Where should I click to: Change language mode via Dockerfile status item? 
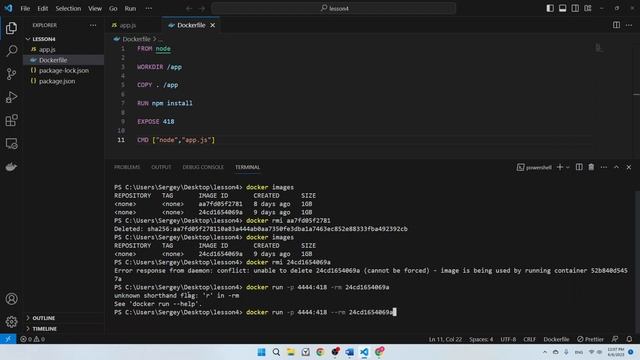(556, 339)
